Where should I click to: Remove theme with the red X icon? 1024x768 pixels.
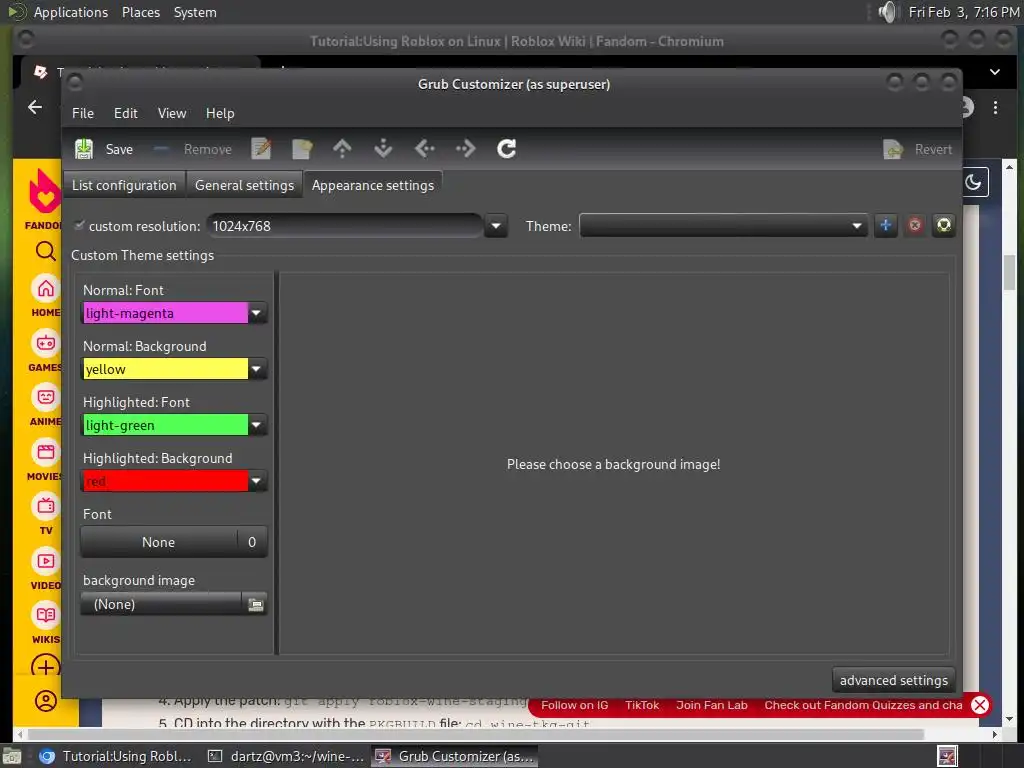[x=915, y=225]
